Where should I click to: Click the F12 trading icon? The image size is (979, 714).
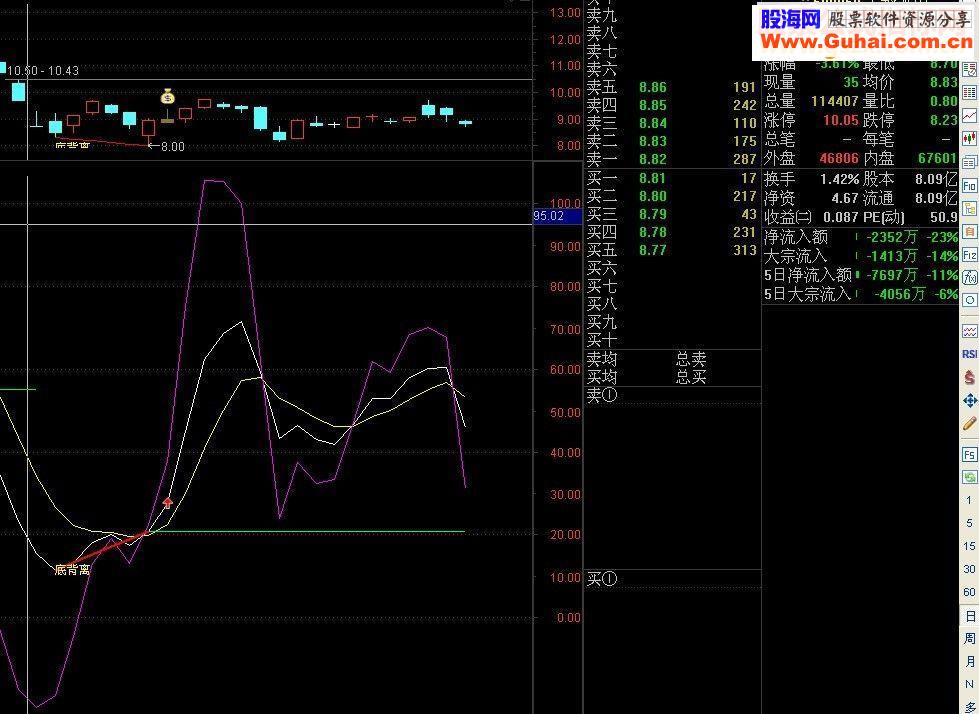[969, 255]
